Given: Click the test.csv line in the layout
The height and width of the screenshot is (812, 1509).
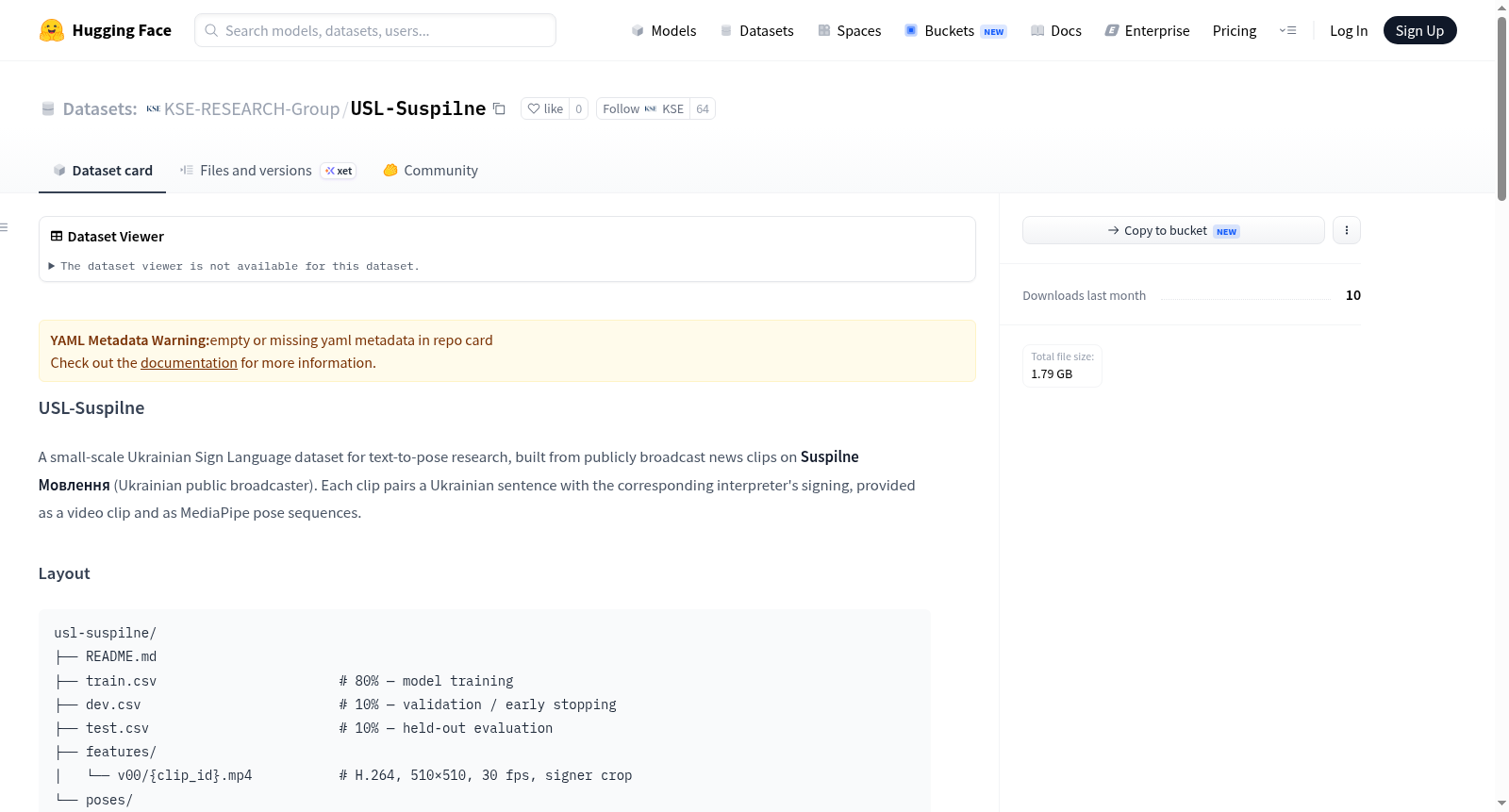Looking at the screenshot, I should (x=304, y=728).
